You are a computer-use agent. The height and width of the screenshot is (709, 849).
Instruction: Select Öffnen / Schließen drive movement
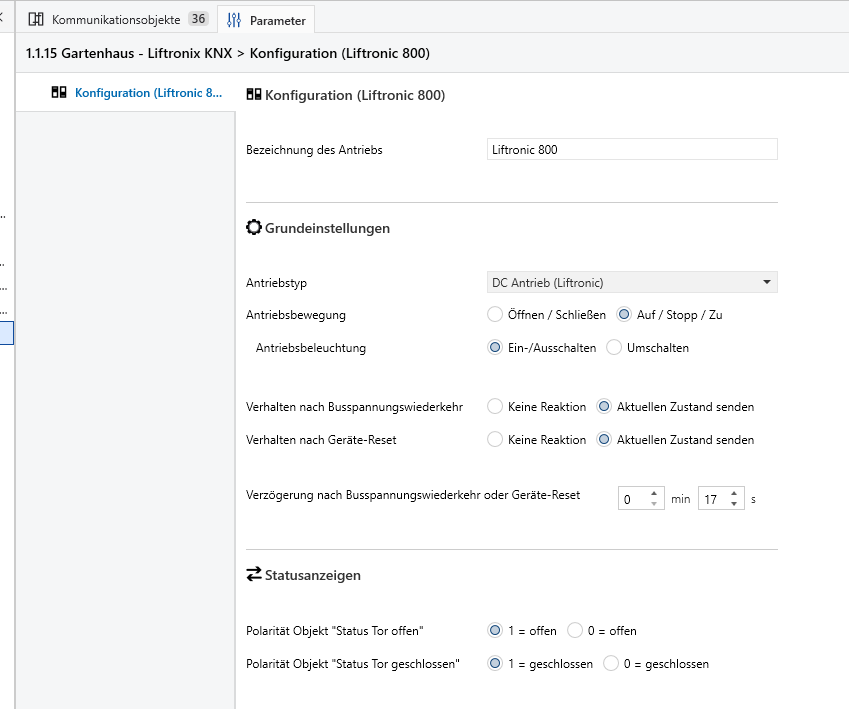click(x=495, y=315)
